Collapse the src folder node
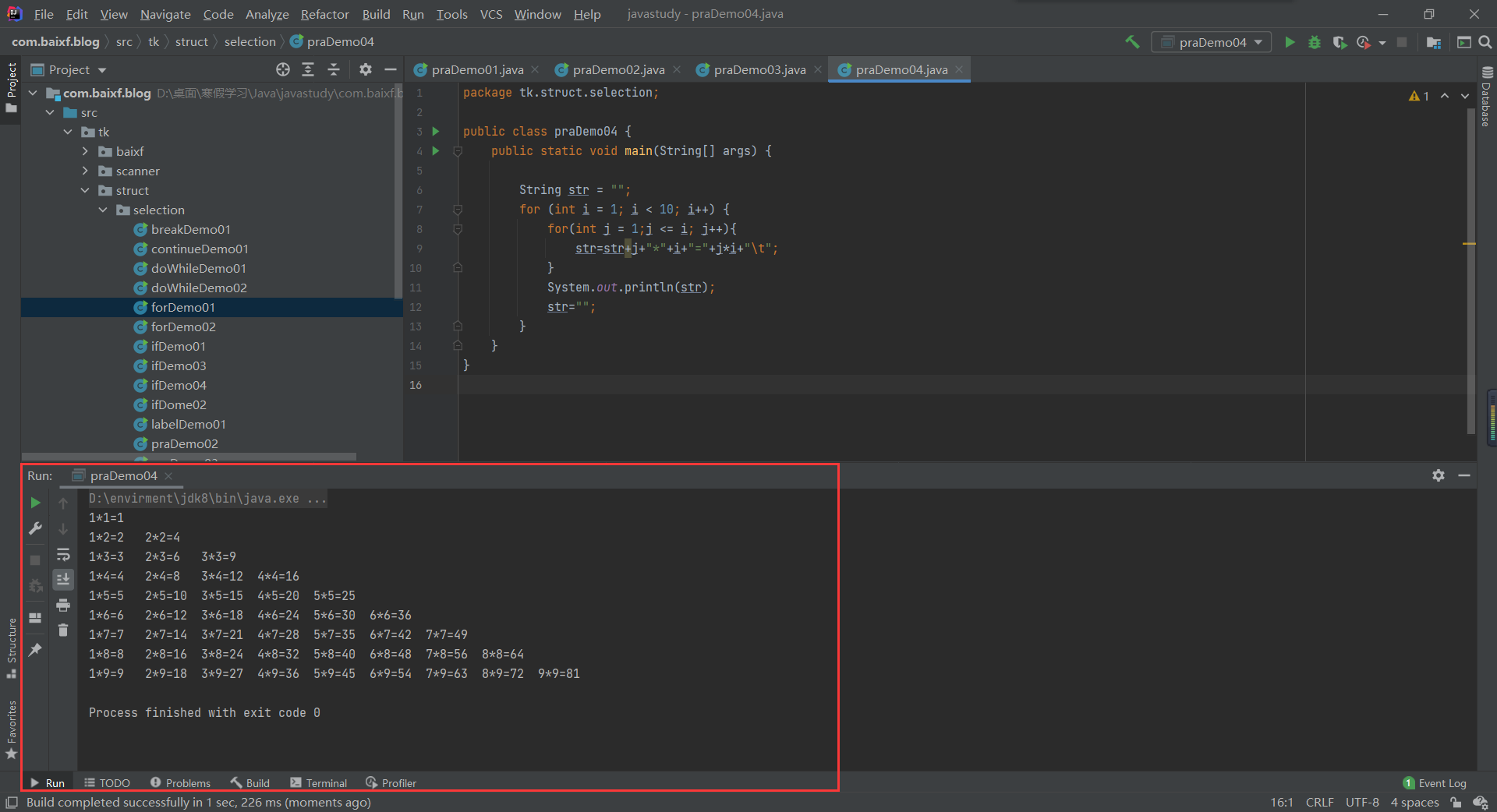The image size is (1497, 812). [50, 112]
